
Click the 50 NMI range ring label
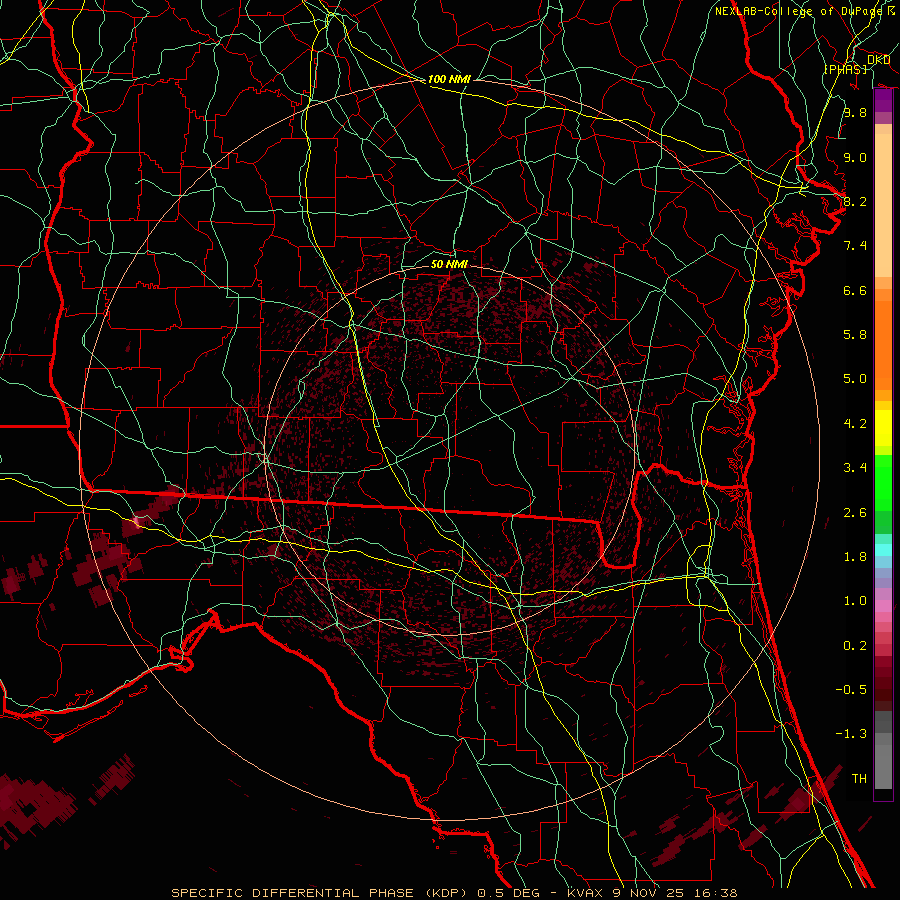(x=449, y=264)
